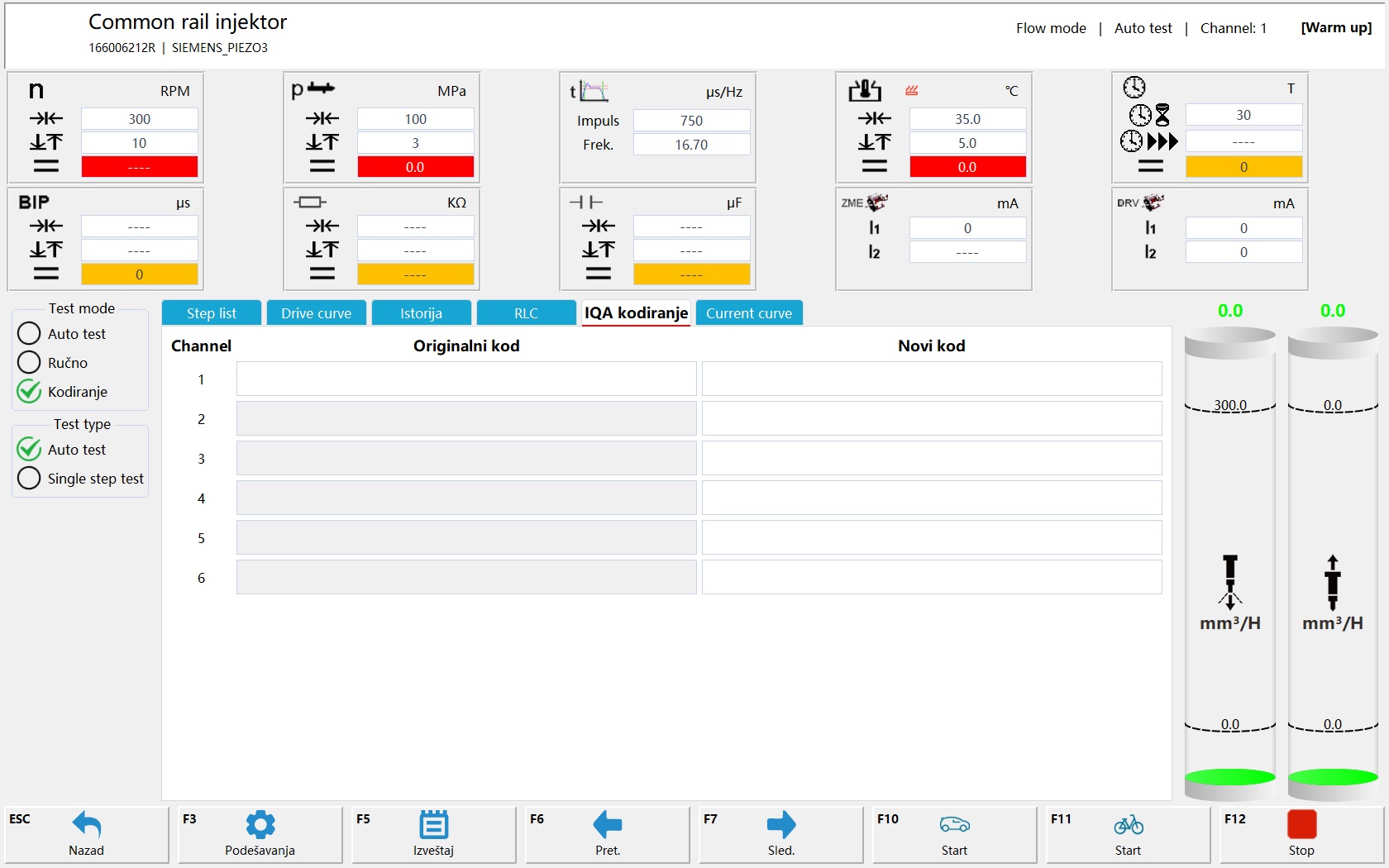1389x868 pixels.
Task: Open Podešavanja settings gear
Action: pos(260,825)
